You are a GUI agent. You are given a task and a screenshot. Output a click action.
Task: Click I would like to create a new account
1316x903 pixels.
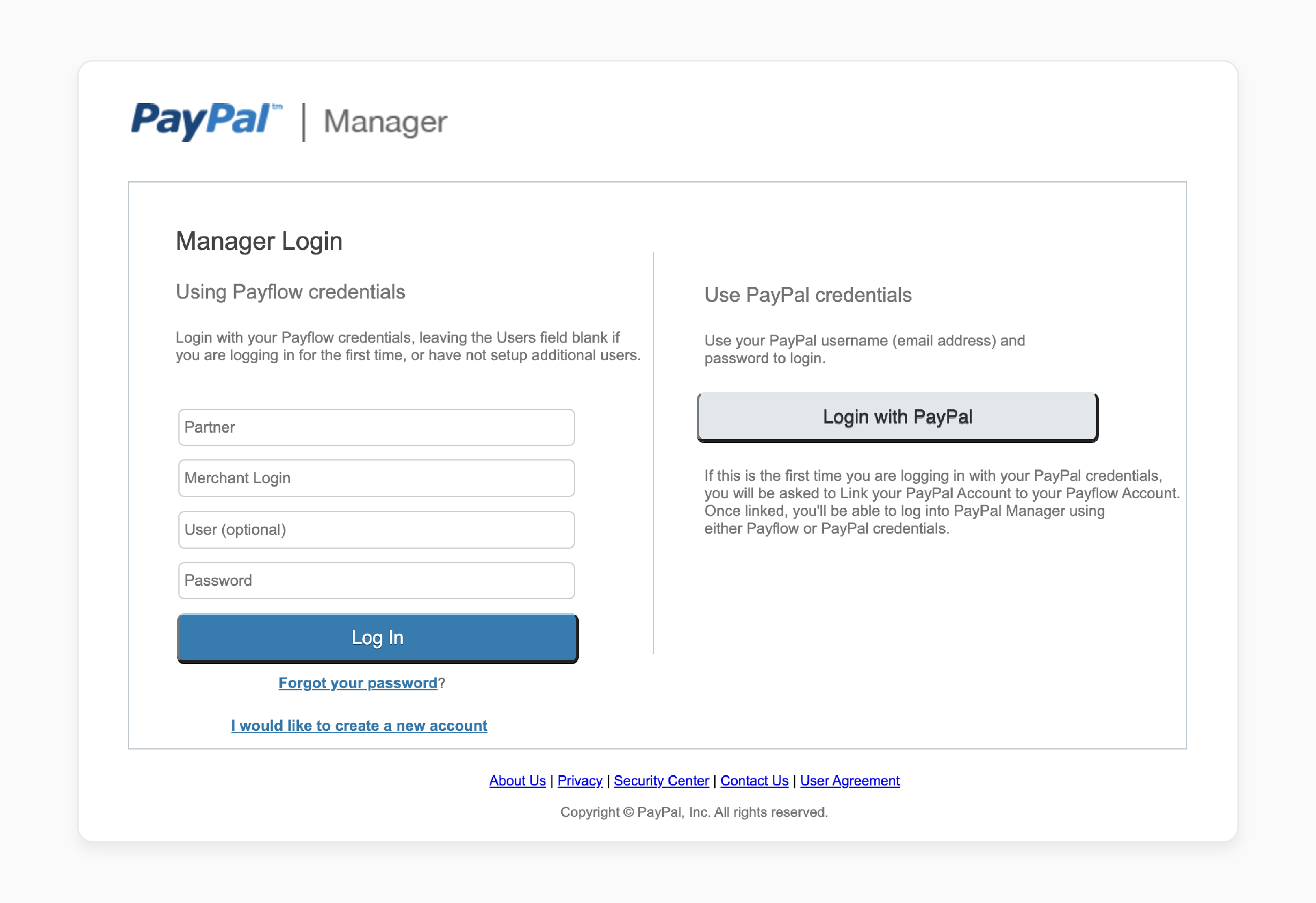click(358, 725)
